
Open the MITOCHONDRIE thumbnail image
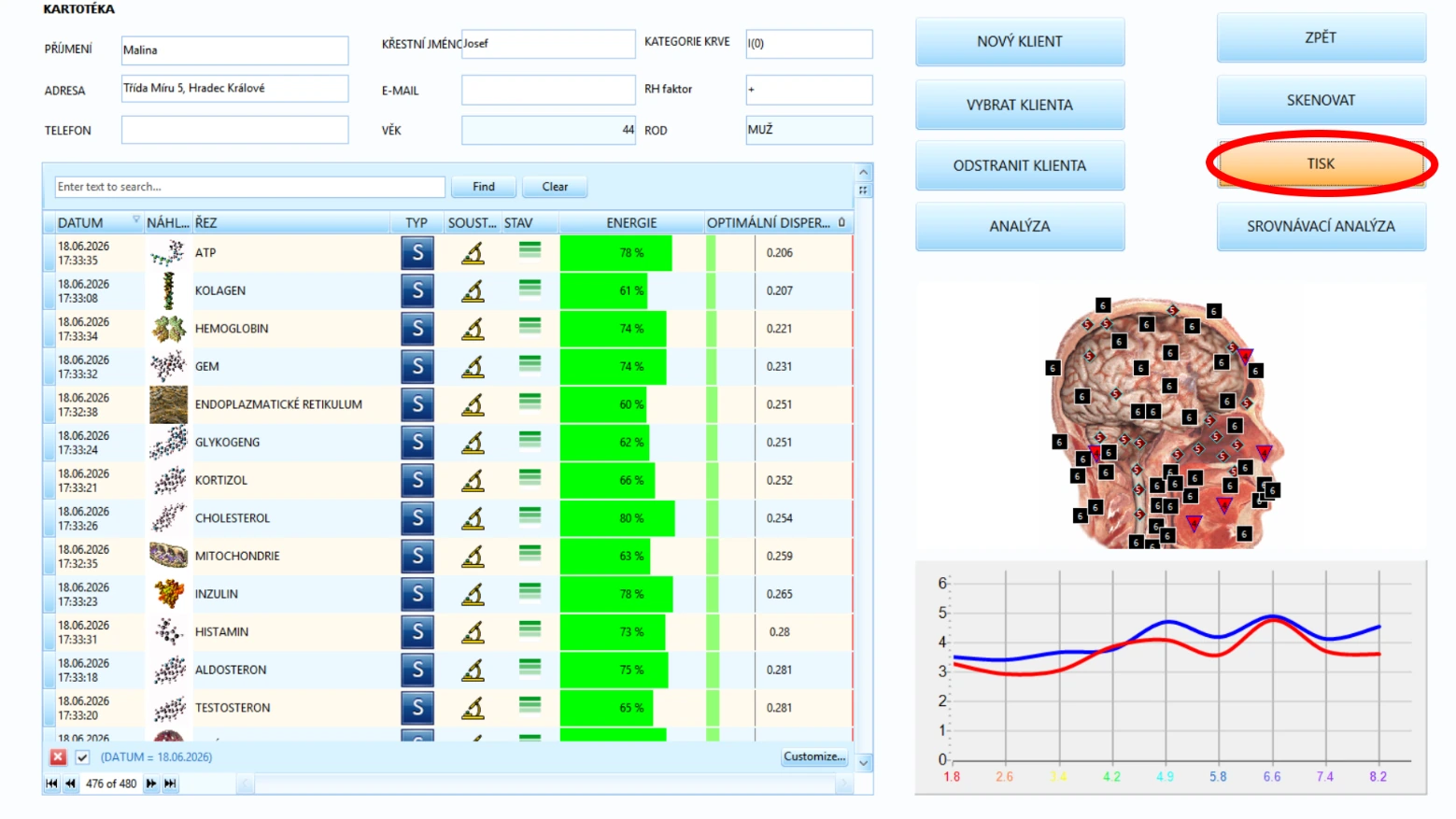tap(168, 556)
